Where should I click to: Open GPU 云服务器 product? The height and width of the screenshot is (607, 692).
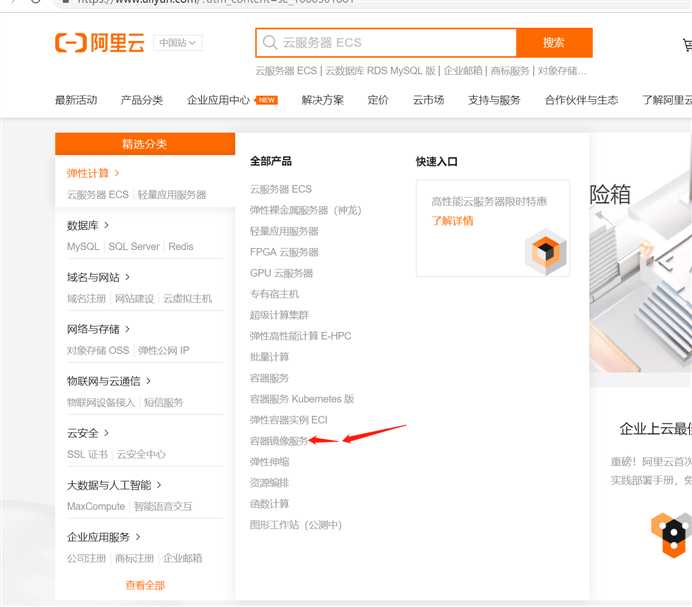click(281, 273)
